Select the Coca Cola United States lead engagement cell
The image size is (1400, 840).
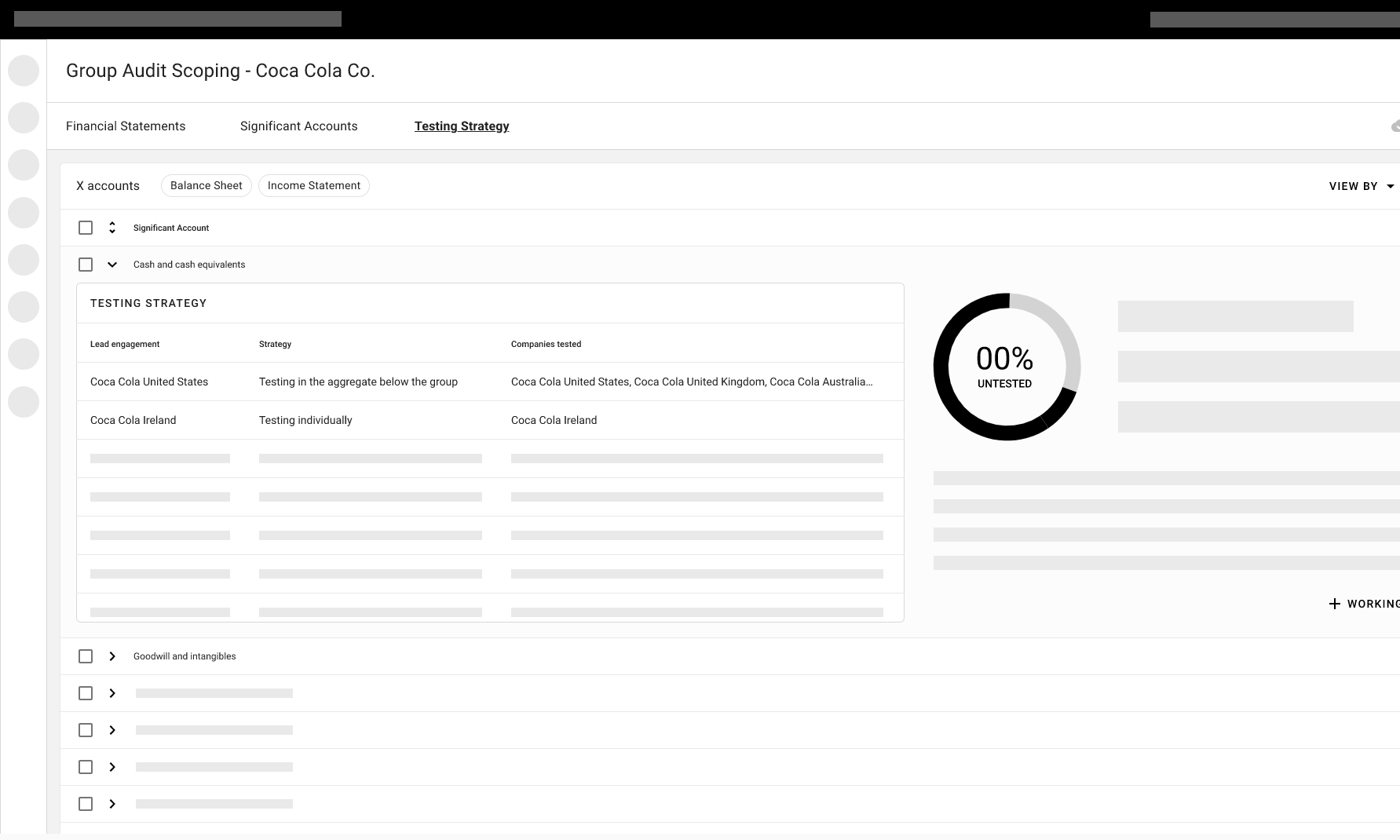tap(149, 382)
